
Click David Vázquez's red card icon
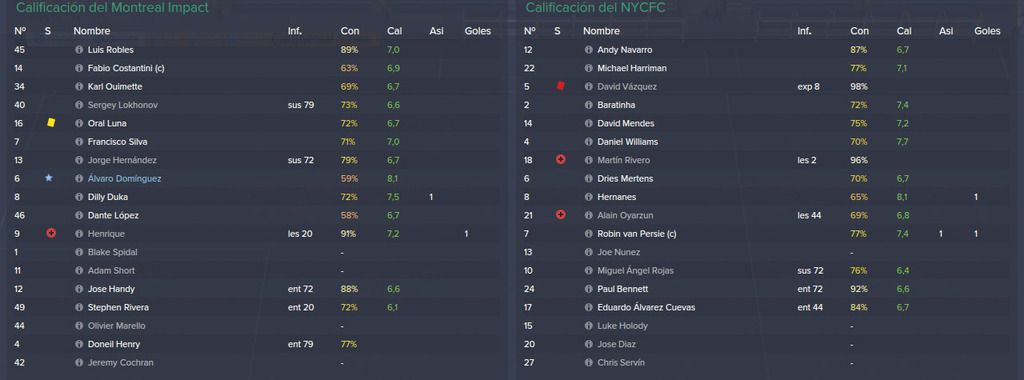(x=560, y=86)
